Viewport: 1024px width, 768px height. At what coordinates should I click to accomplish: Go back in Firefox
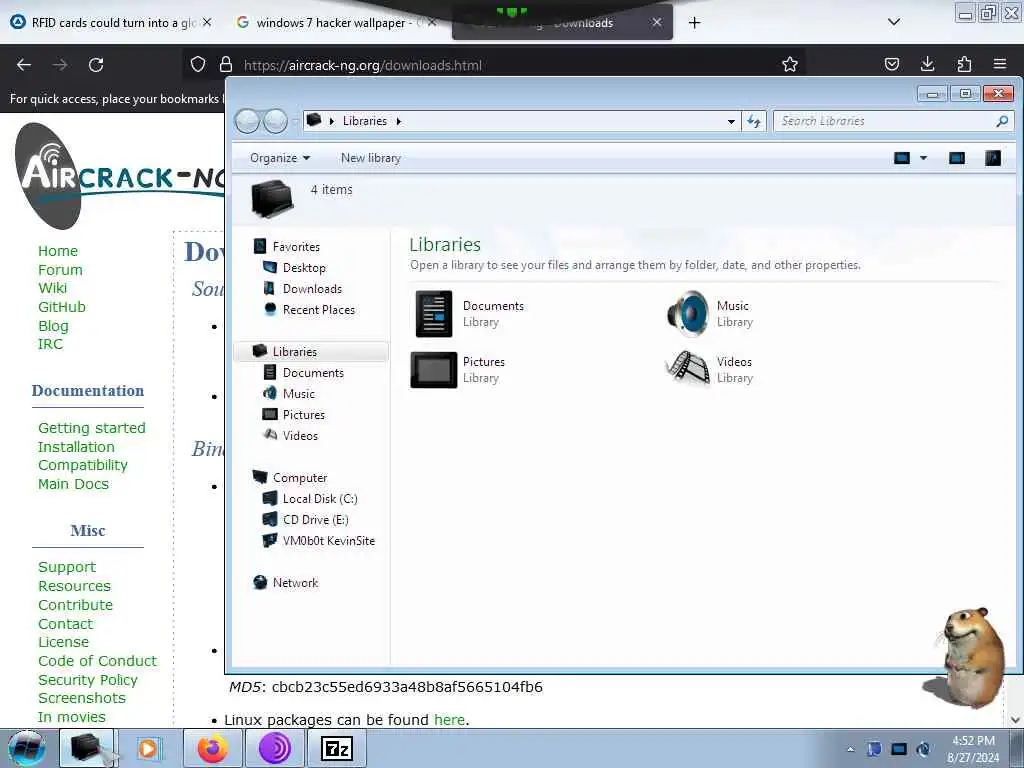[x=24, y=65]
